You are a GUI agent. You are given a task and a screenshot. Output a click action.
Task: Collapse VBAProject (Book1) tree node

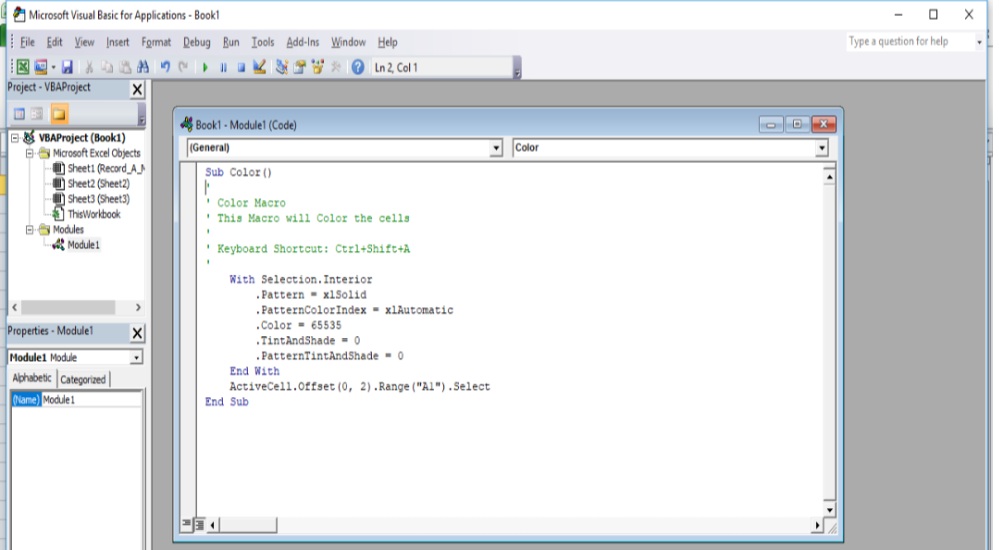point(15,138)
